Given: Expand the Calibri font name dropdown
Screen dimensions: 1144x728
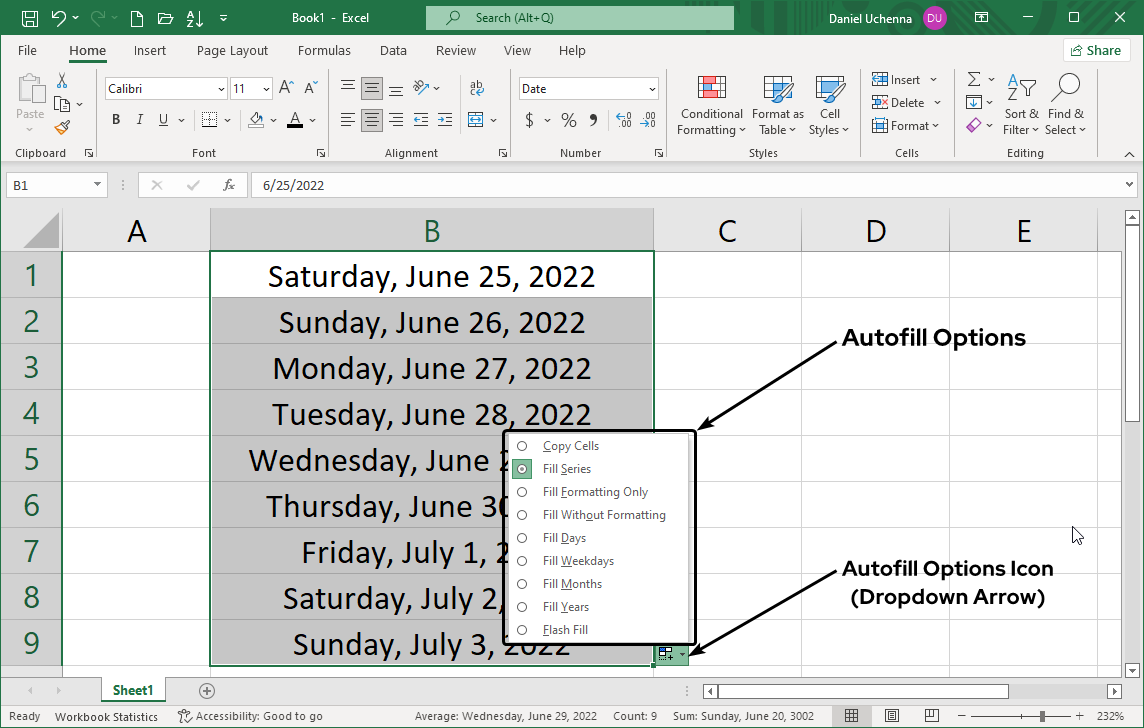Looking at the screenshot, I should [221, 89].
